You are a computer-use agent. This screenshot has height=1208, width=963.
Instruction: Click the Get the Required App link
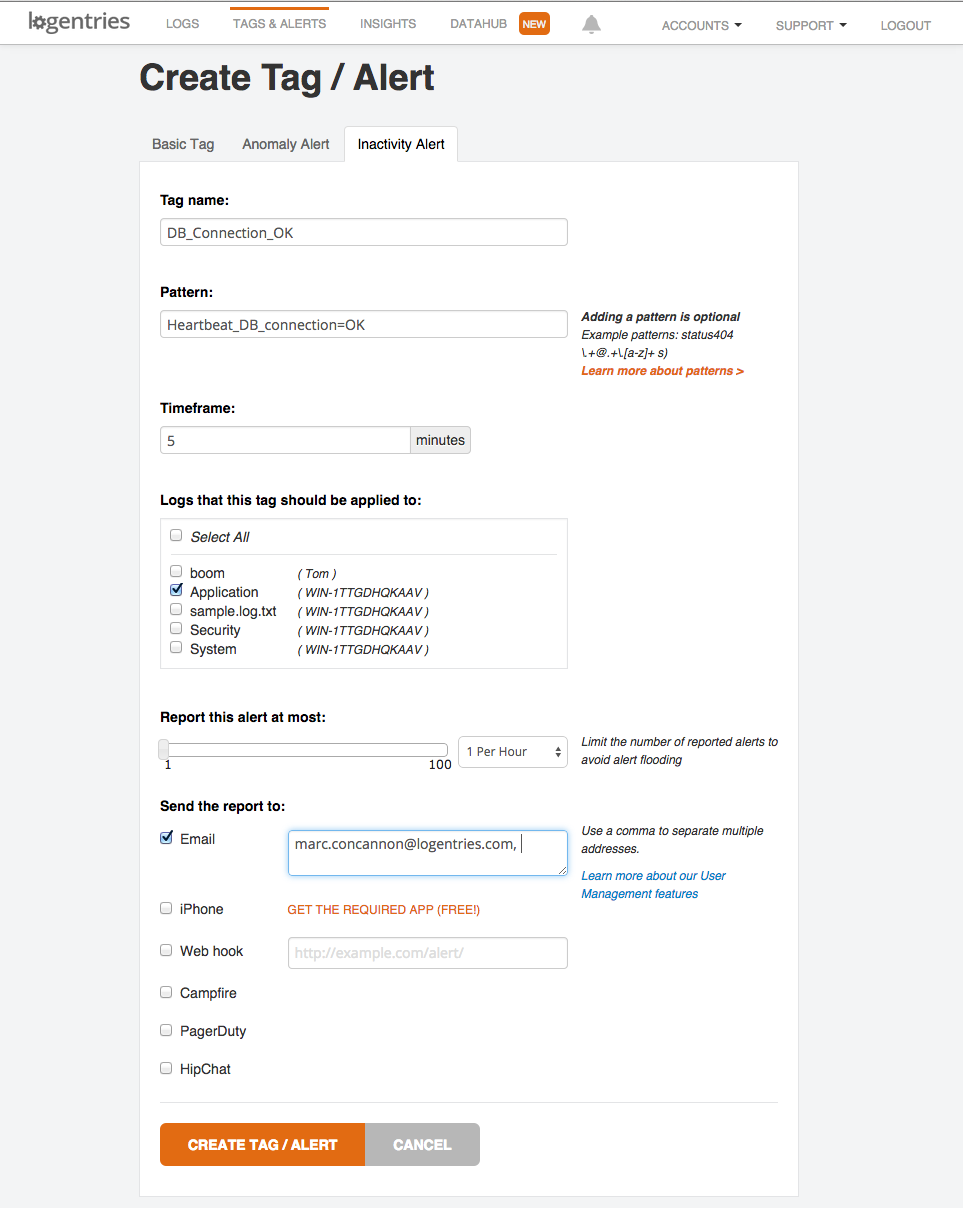(x=383, y=910)
